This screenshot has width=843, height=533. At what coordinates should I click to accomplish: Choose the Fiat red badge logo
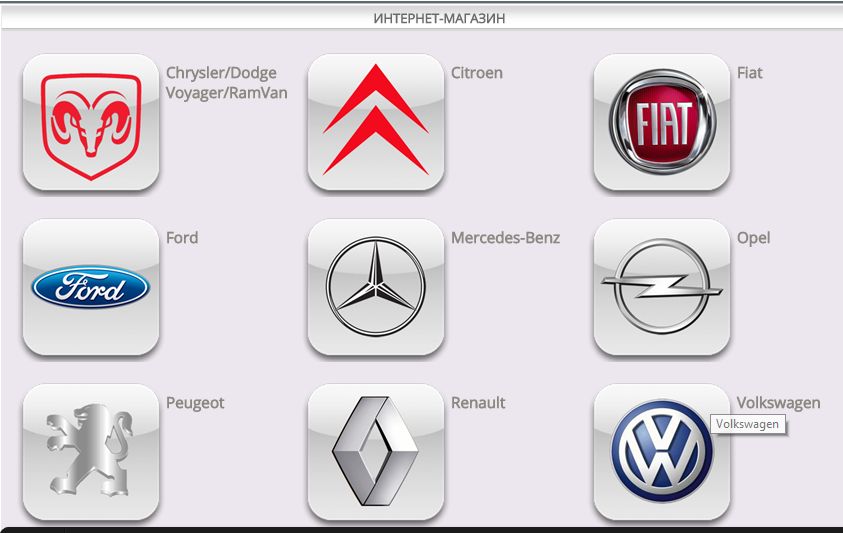point(662,122)
